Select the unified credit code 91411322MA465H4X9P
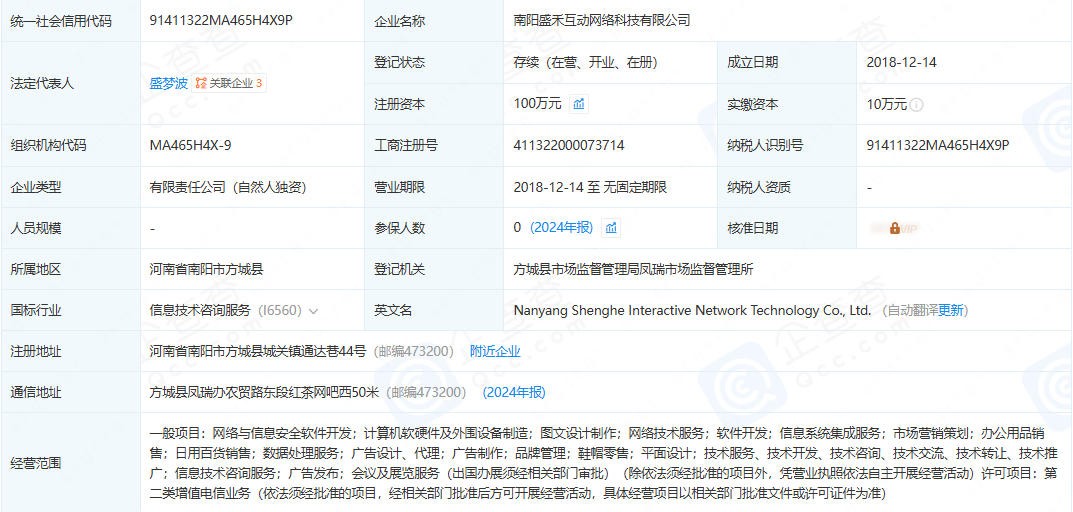The width and height of the screenshot is (1073, 512). (x=221, y=20)
